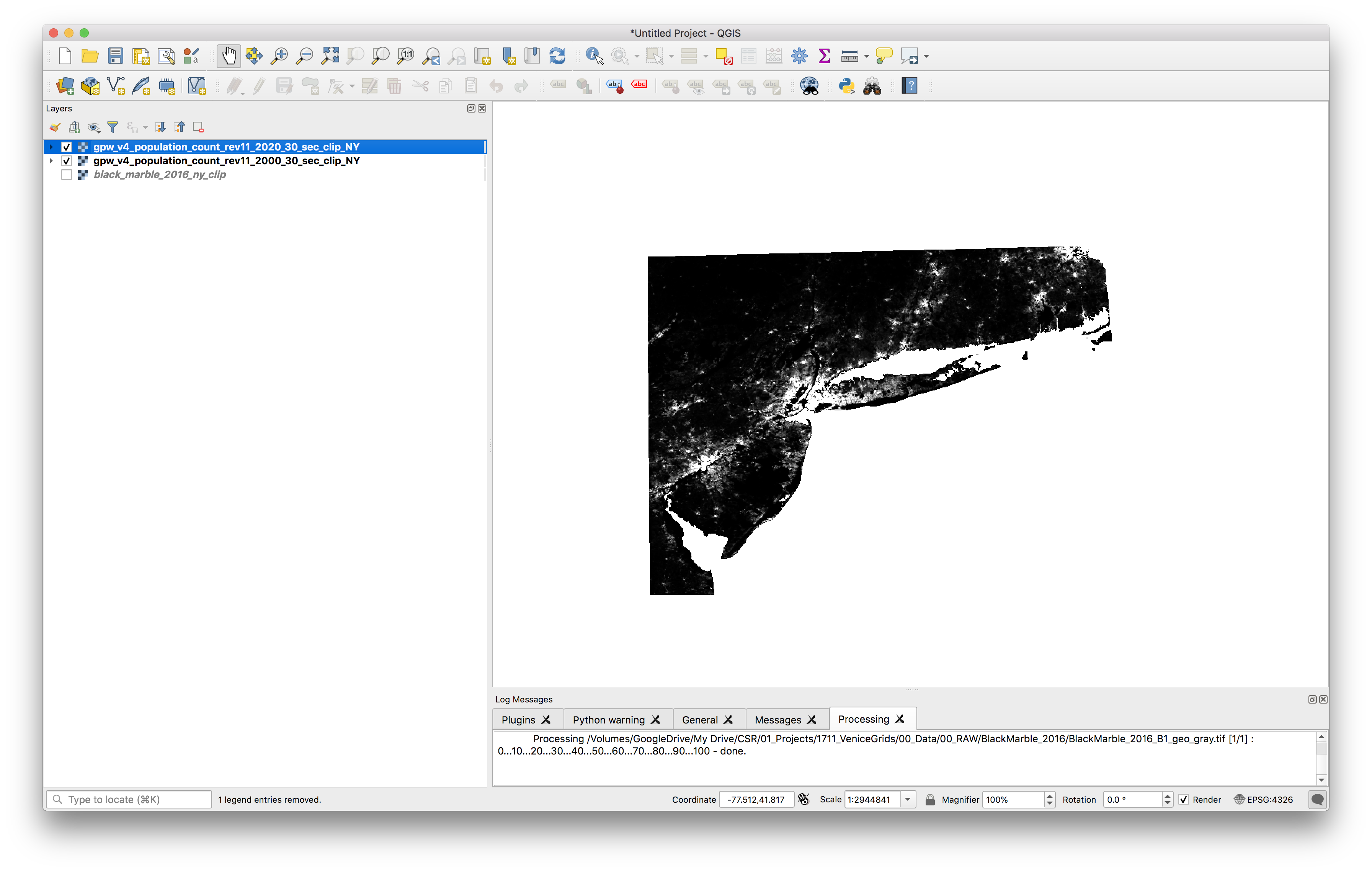The width and height of the screenshot is (1372, 872).
Task: Click the Refresh map icon
Action: tap(557, 56)
